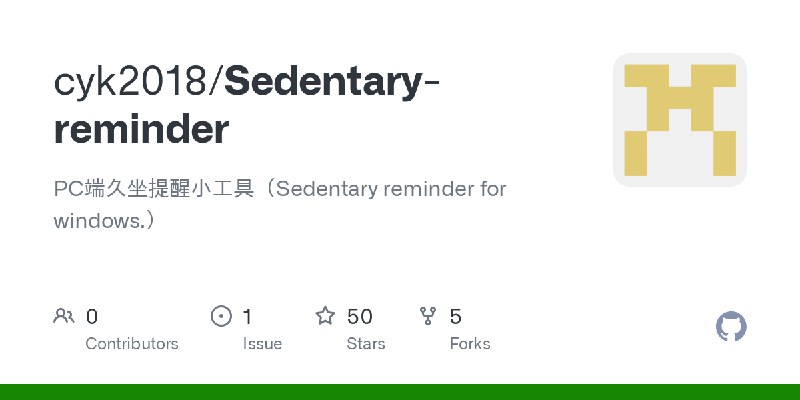Click the 50 stars count
The width and height of the screenshot is (800, 400).
point(360,317)
